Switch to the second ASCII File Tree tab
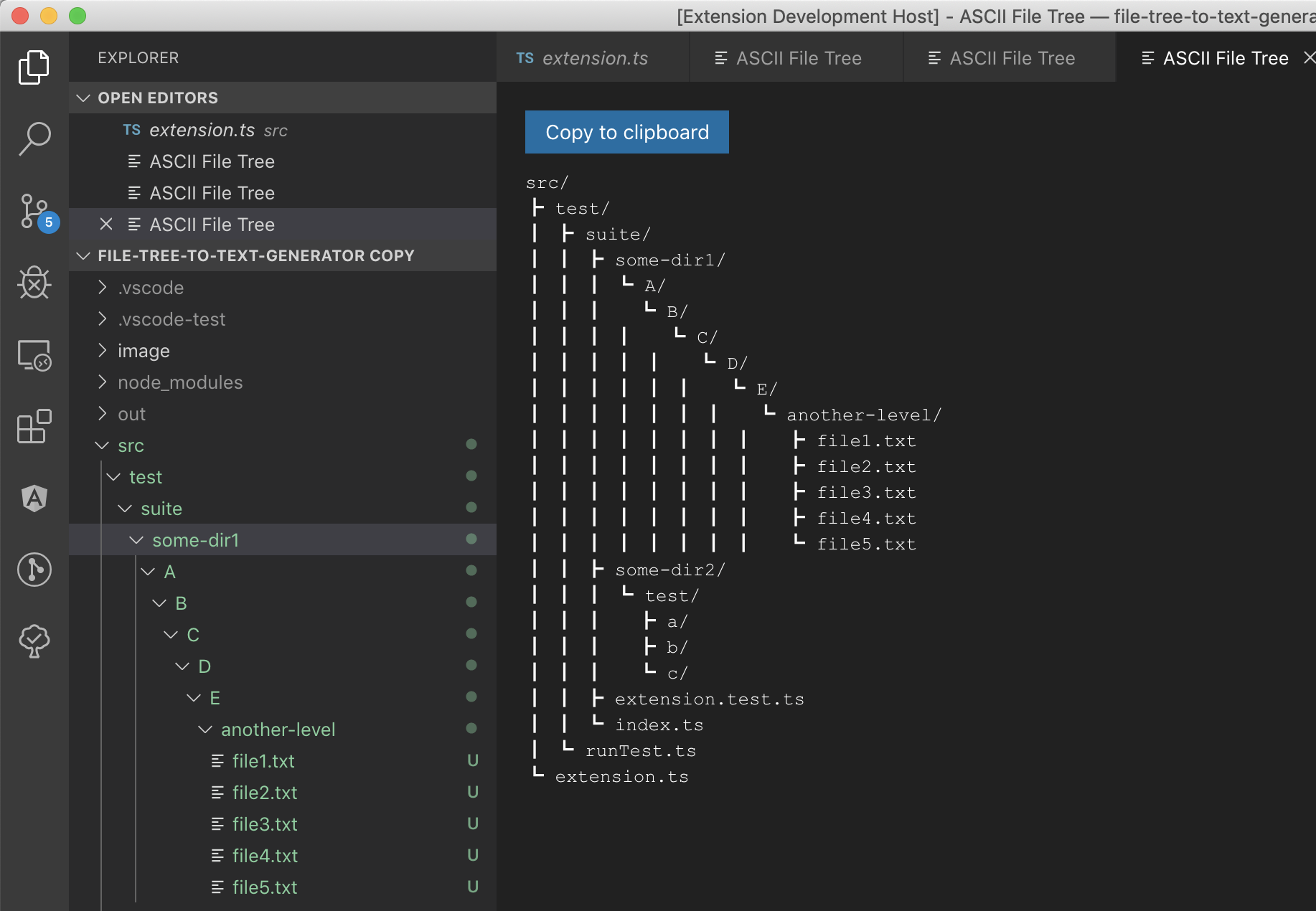1316x911 pixels. 1010,57
